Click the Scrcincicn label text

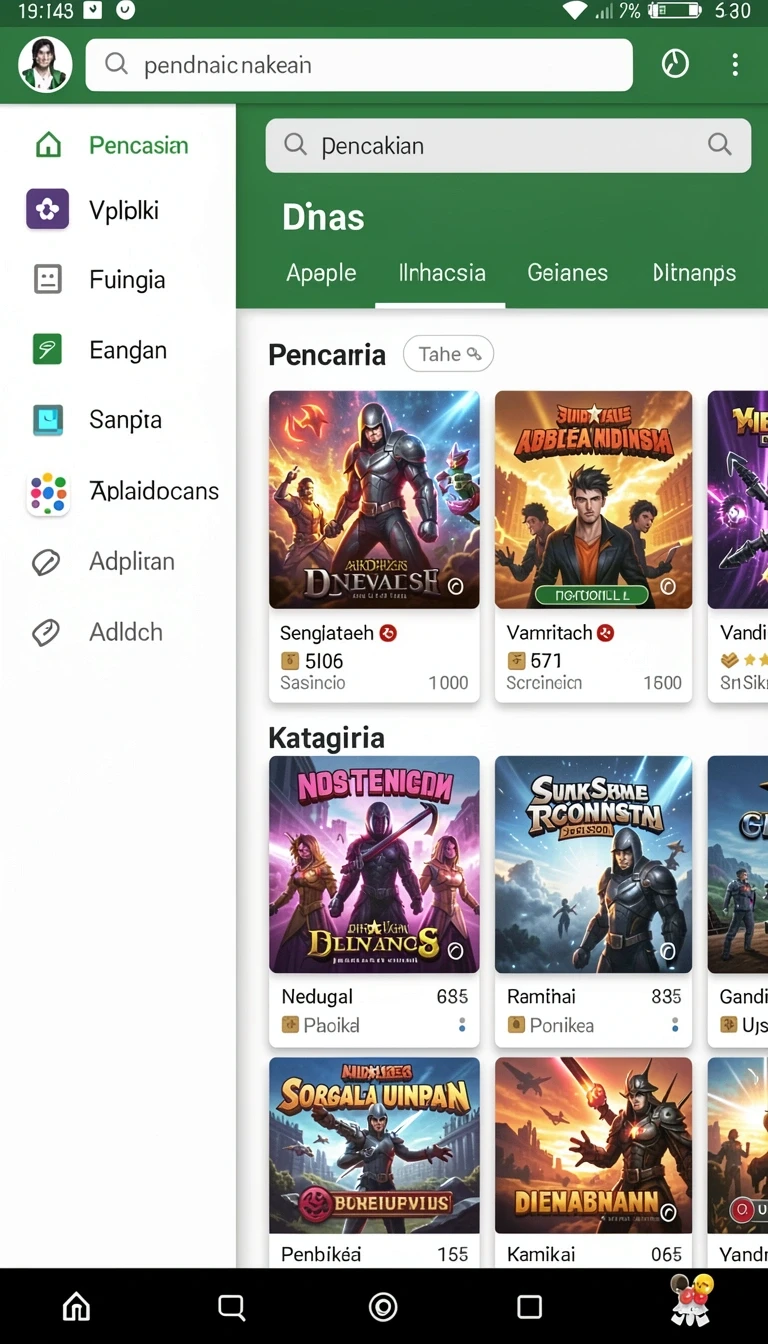pos(544,683)
